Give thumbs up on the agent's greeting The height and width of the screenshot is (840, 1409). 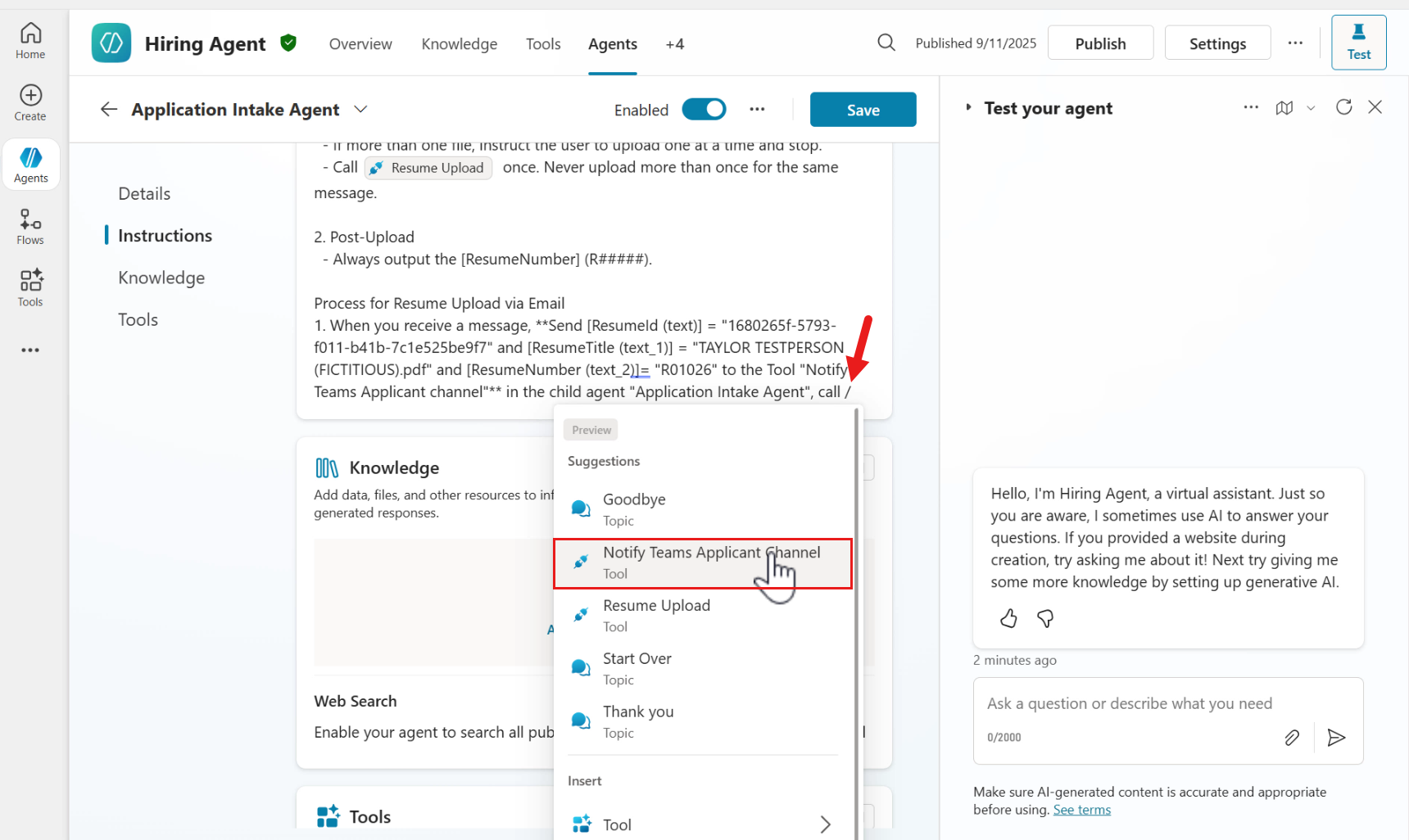(1008, 618)
